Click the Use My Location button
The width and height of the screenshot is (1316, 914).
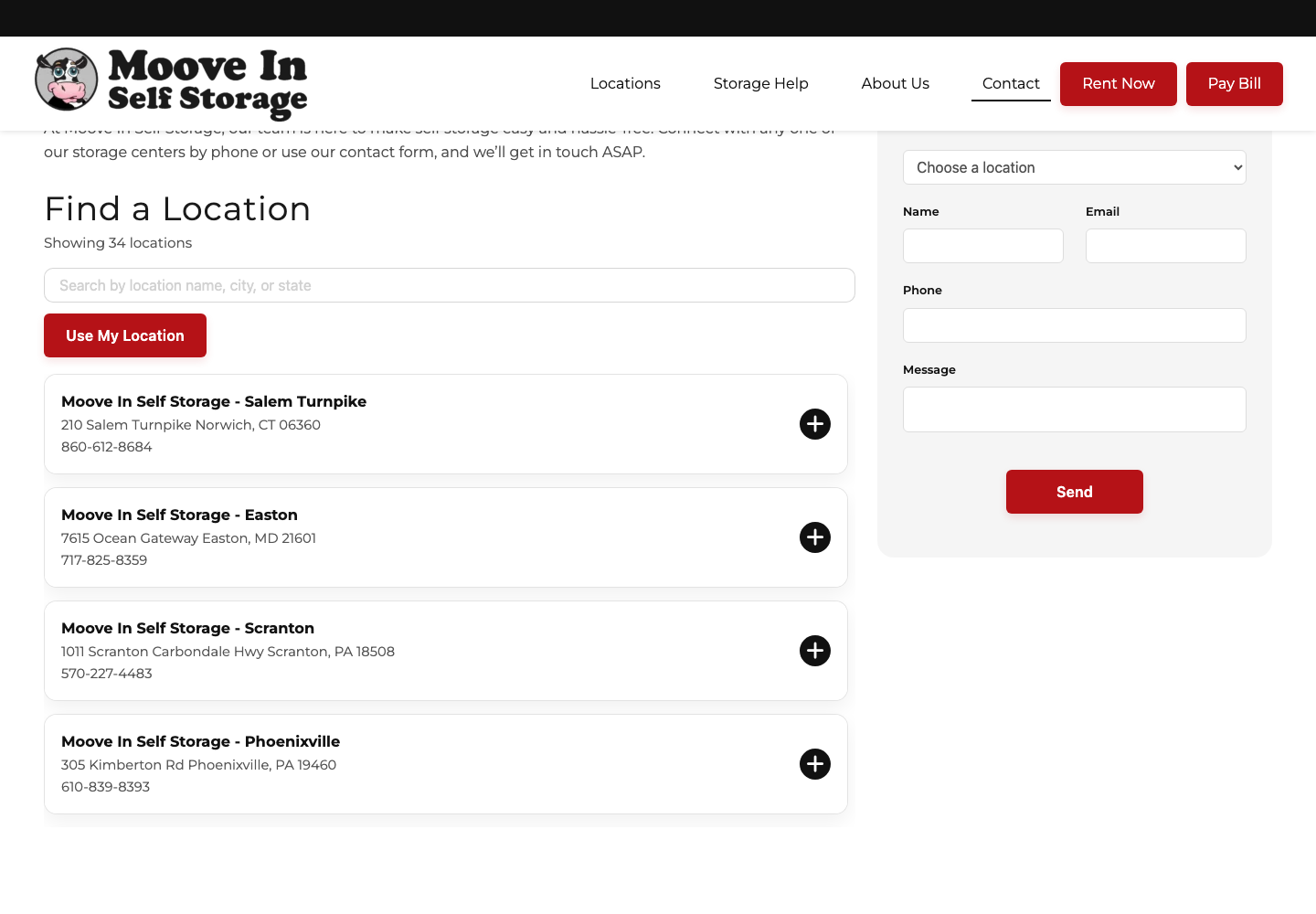(125, 335)
